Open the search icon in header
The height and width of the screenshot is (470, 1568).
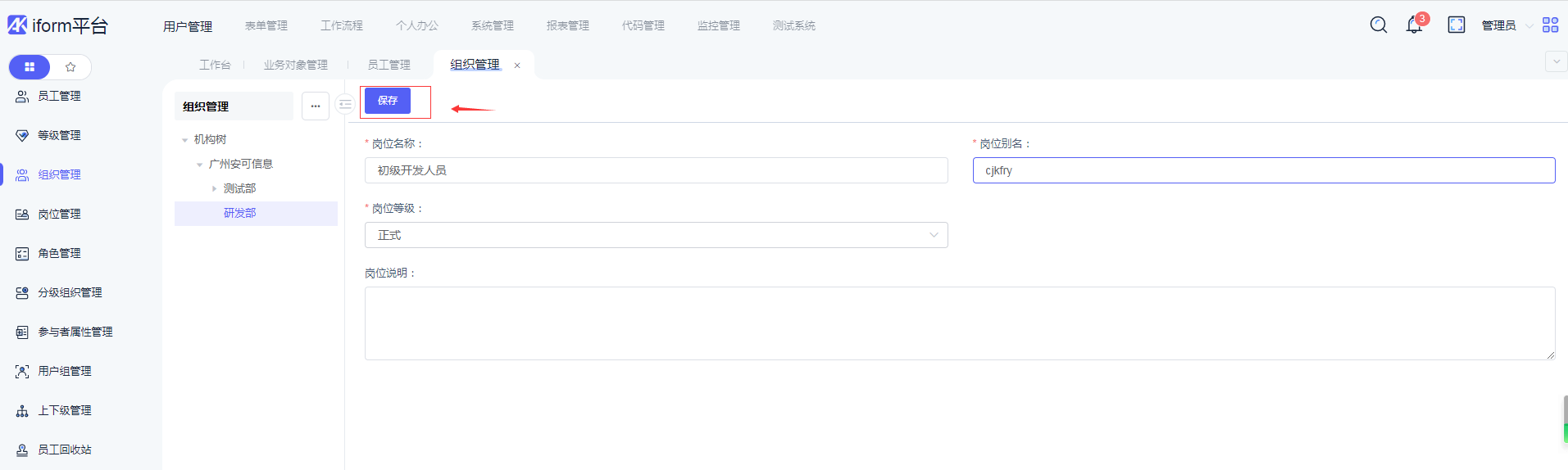1379,25
